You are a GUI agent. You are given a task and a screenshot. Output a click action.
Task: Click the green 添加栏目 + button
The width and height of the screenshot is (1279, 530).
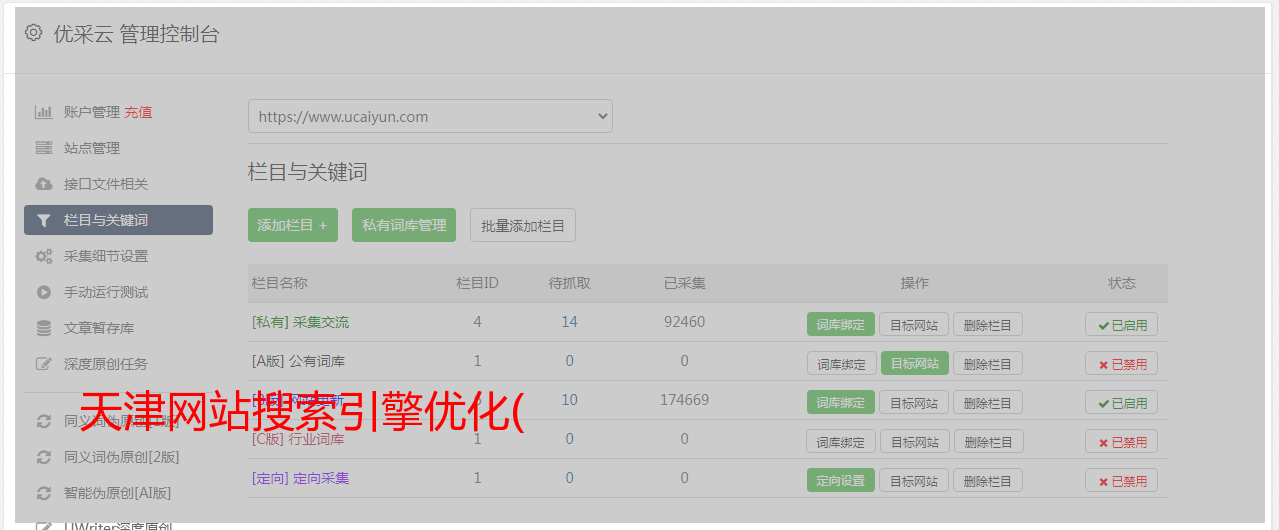[x=293, y=225]
